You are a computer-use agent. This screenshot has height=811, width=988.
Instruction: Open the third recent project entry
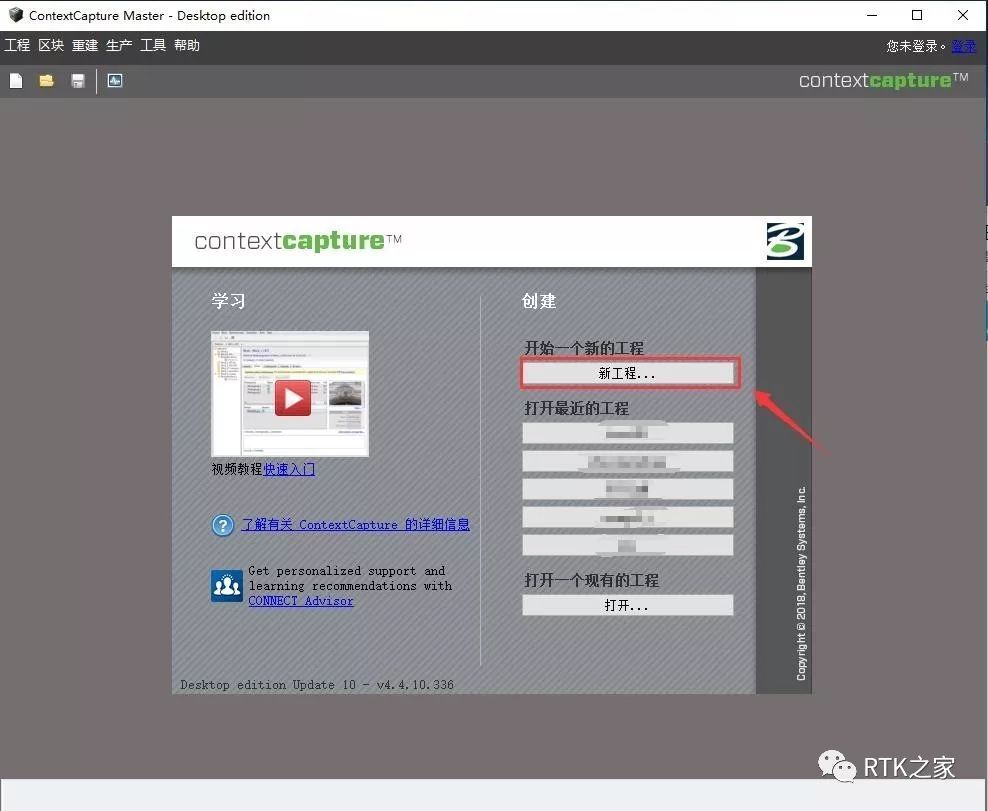[x=628, y=489]
